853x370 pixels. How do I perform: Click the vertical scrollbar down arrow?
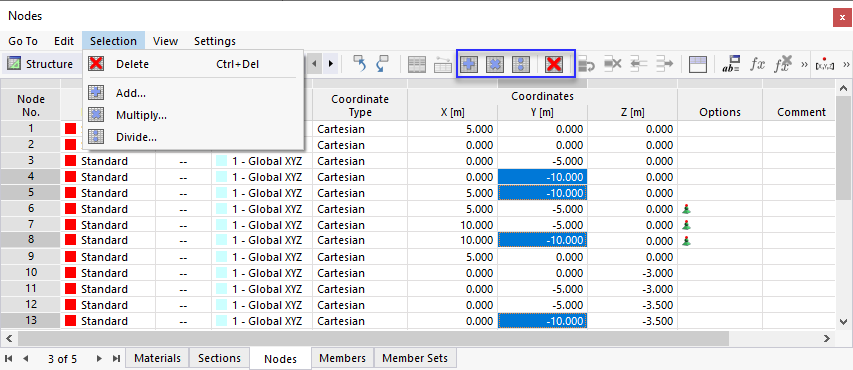(844, 321)
